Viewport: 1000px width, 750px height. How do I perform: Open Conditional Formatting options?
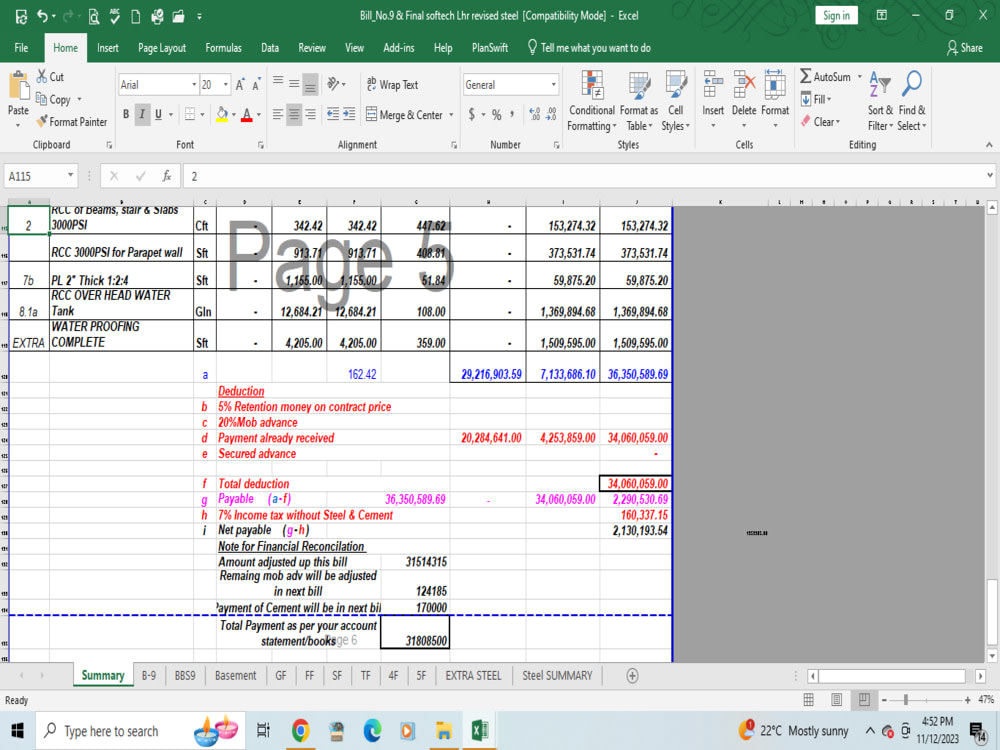point(591,98)
